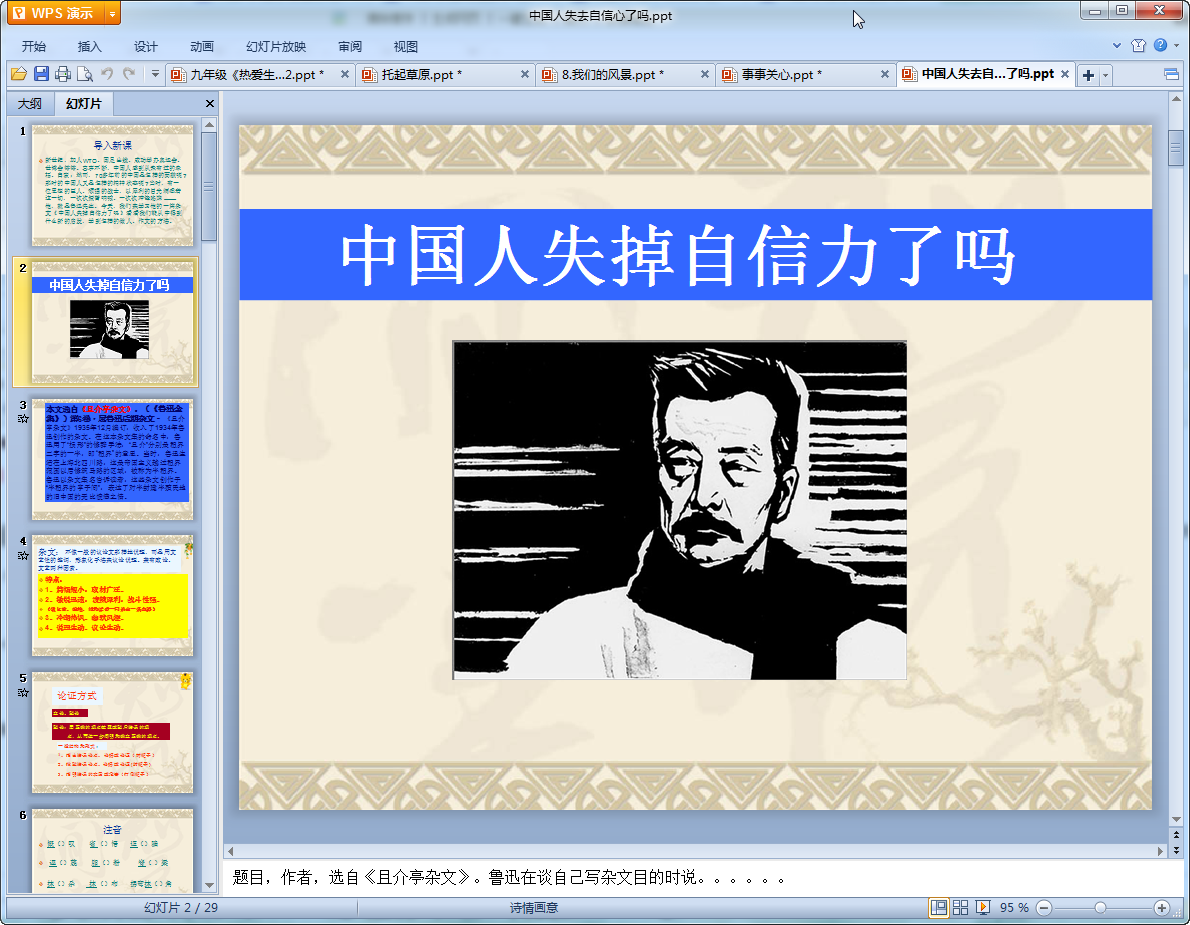Open the 开始 menu
This screenshot has width=1190, height=925.
(33, 46)
